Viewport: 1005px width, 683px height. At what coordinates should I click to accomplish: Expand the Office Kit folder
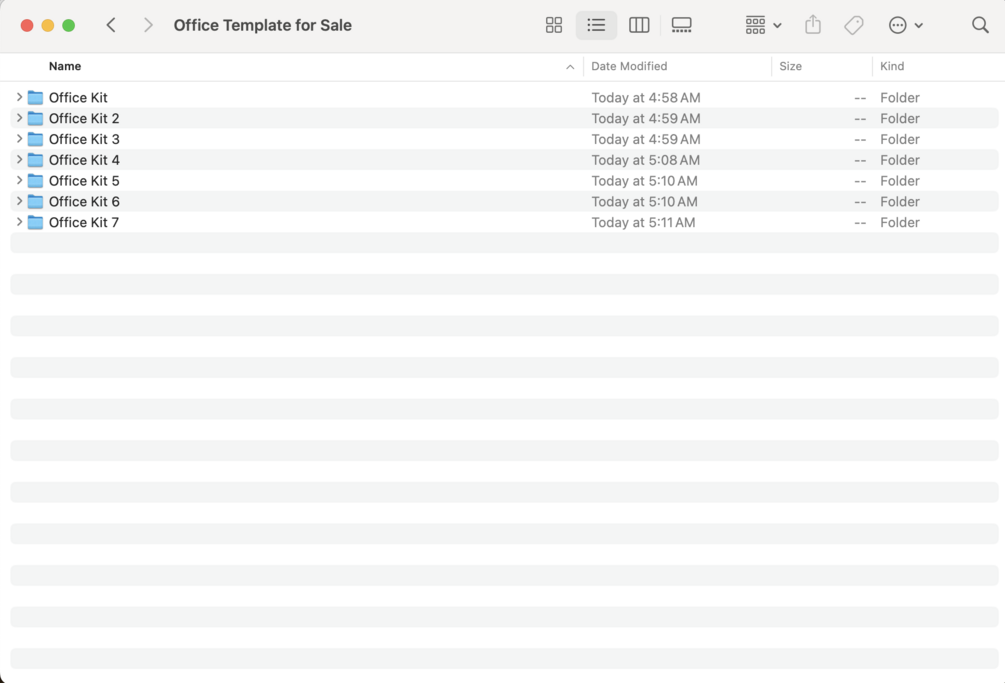(18, 97)
